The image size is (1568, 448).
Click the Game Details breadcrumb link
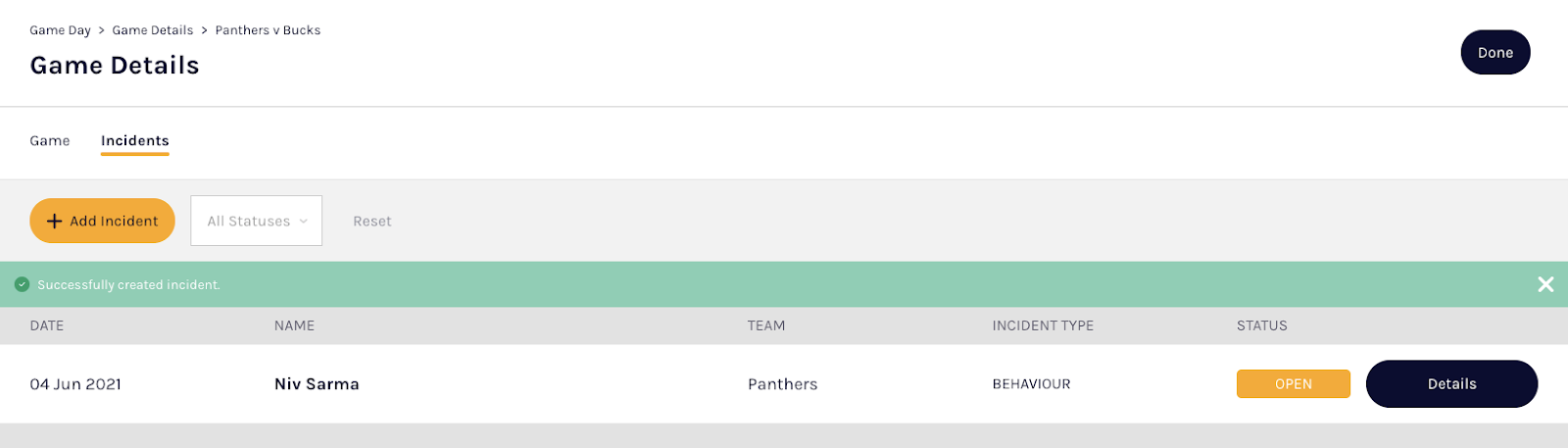pyautogui.click(x=153, y=30)
